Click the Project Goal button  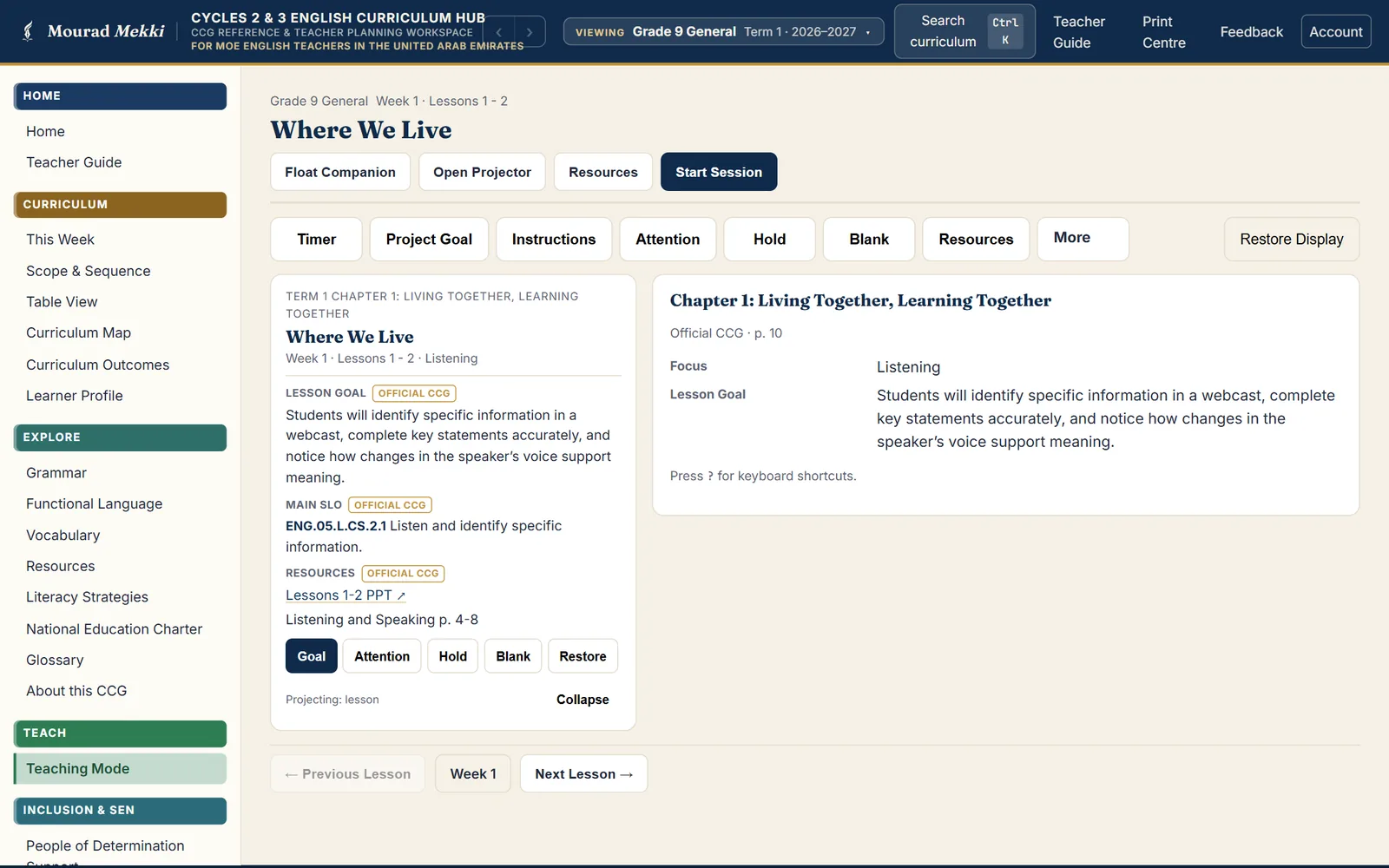coord(429,240)
